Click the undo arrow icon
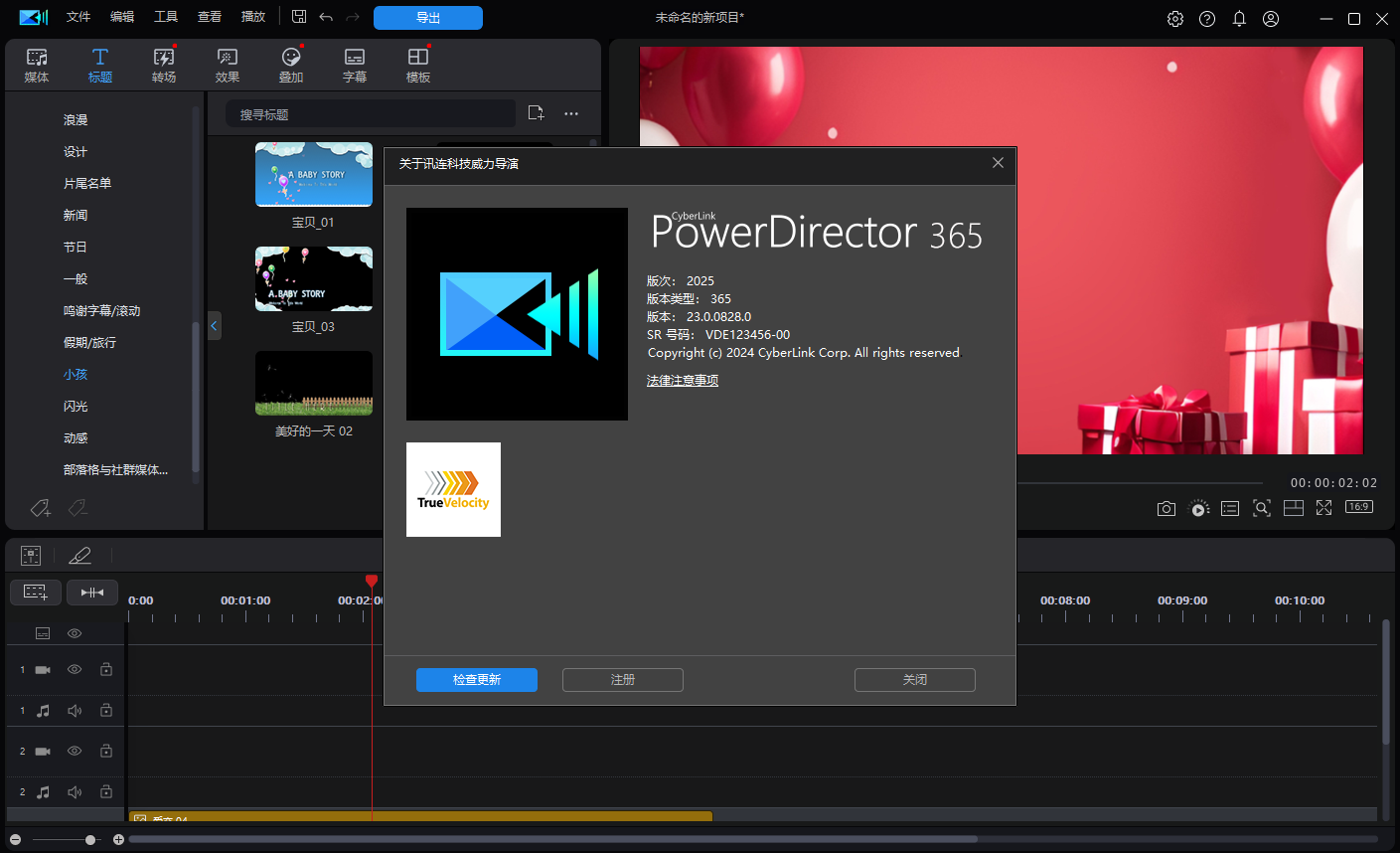 (x=326, y=17)
